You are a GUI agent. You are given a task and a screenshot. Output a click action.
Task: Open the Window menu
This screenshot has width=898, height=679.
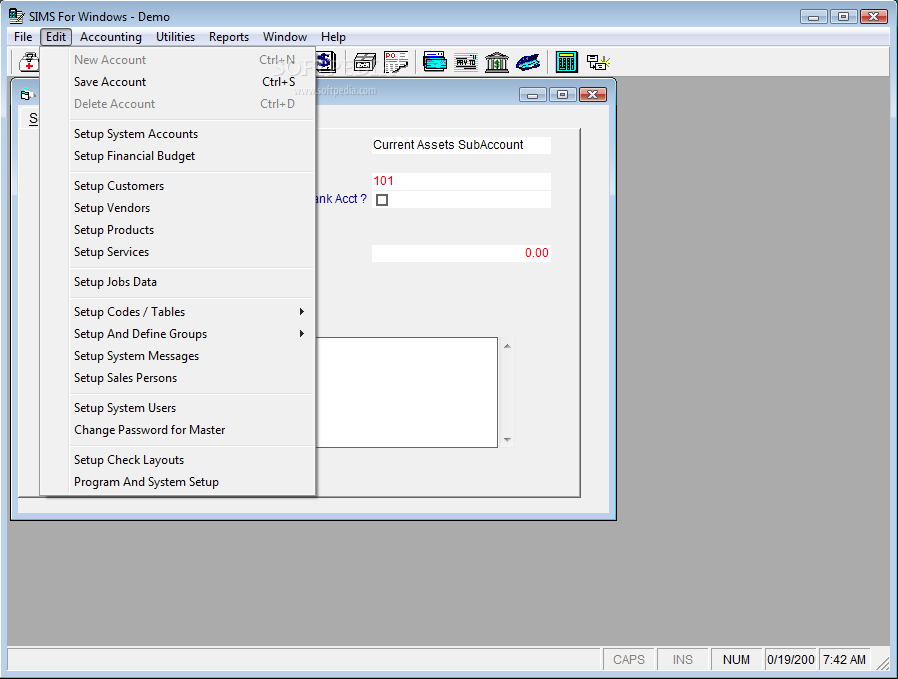[285, 37]
